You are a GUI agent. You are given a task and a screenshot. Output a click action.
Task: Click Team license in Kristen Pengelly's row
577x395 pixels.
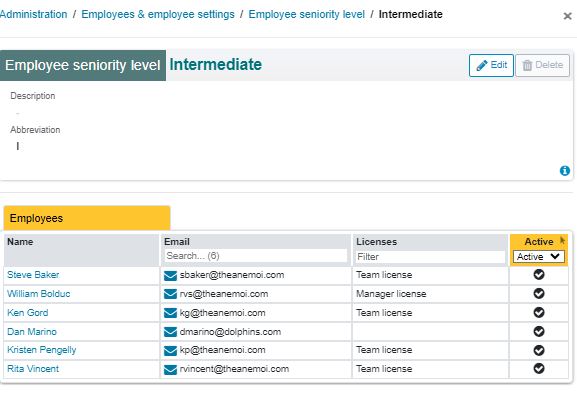pyautogui.click(x=384, y=350)
